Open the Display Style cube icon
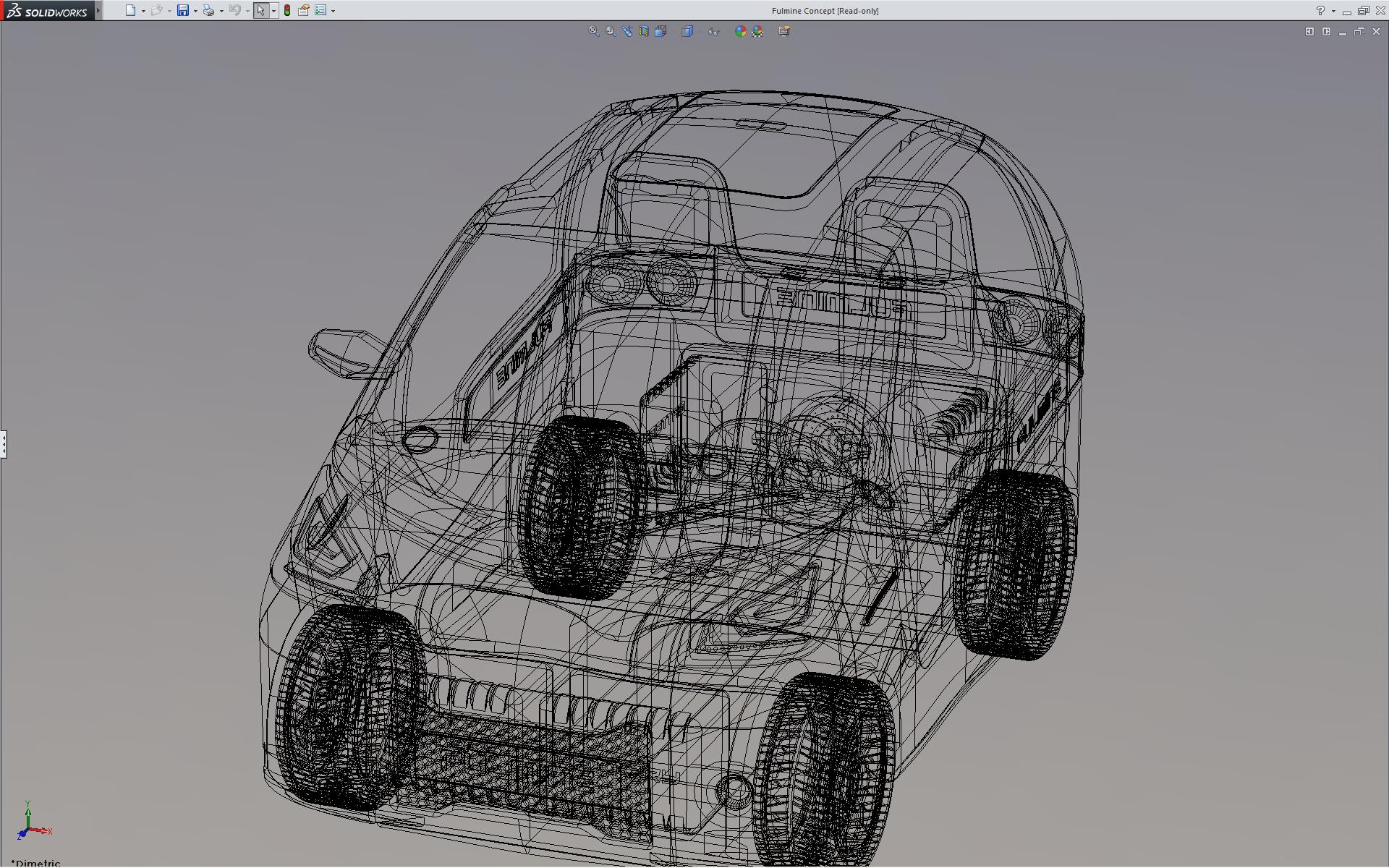The height and width of the screenshot is (868, 1389). point(687,31)
